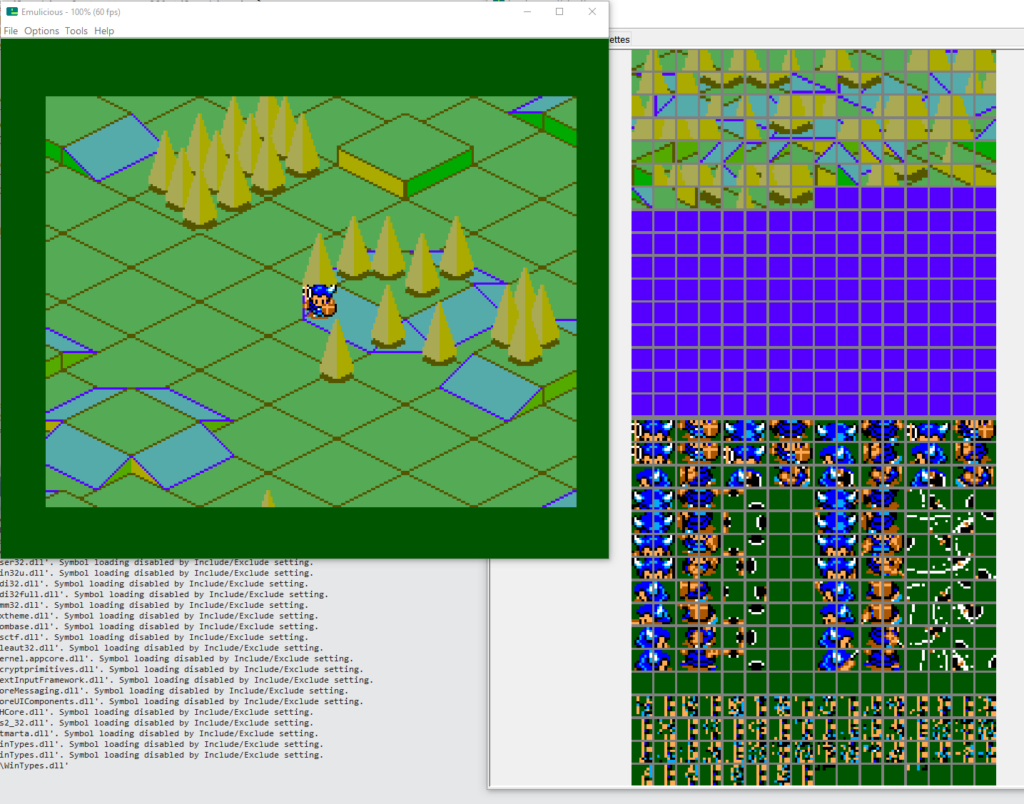Viewport: 1024px width, 804px height.
Task: Click the raised yellow-green block in game view
Action: click(405, 160)
